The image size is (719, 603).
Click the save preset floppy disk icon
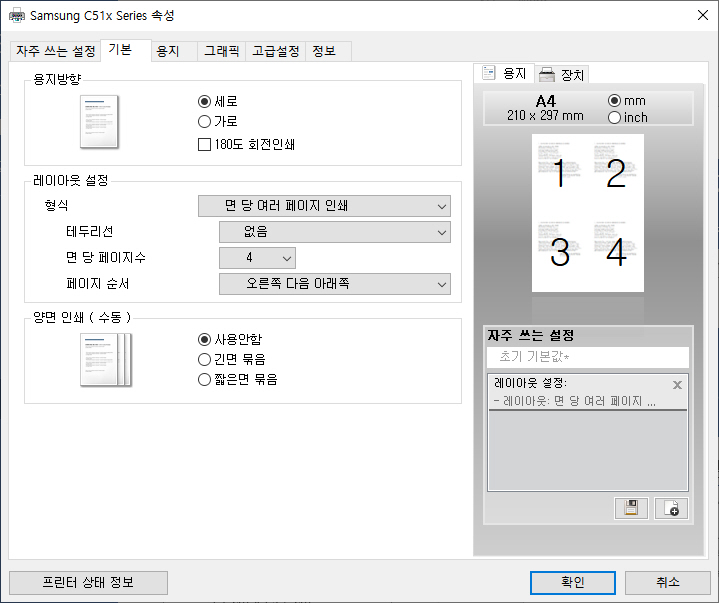(631, 508)
